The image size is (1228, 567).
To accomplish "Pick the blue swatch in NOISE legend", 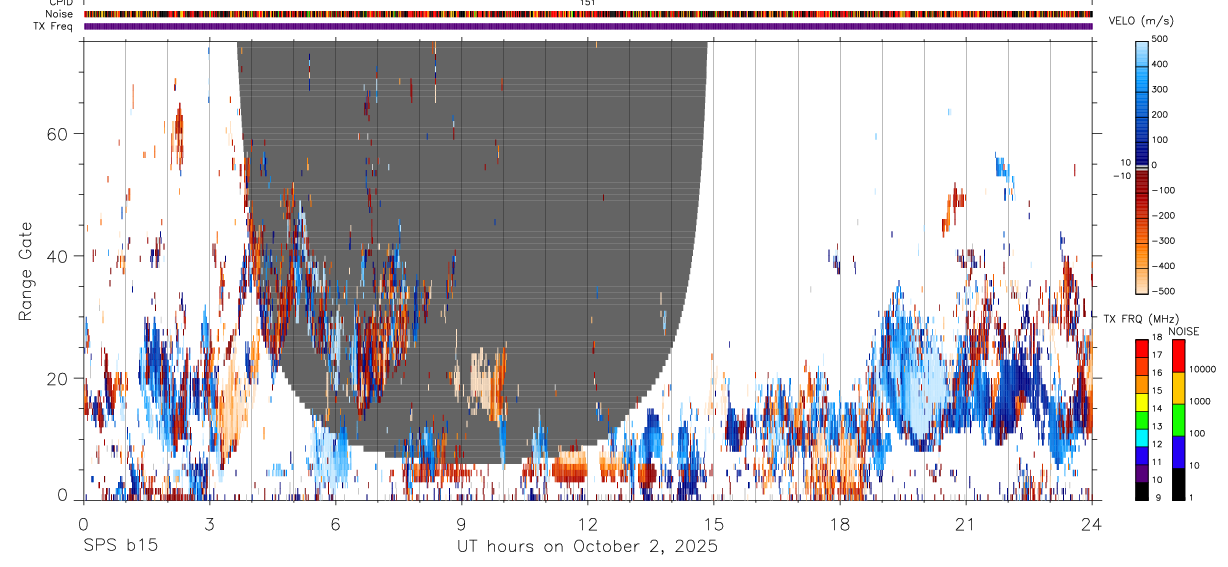I will tap(1178, 451).
